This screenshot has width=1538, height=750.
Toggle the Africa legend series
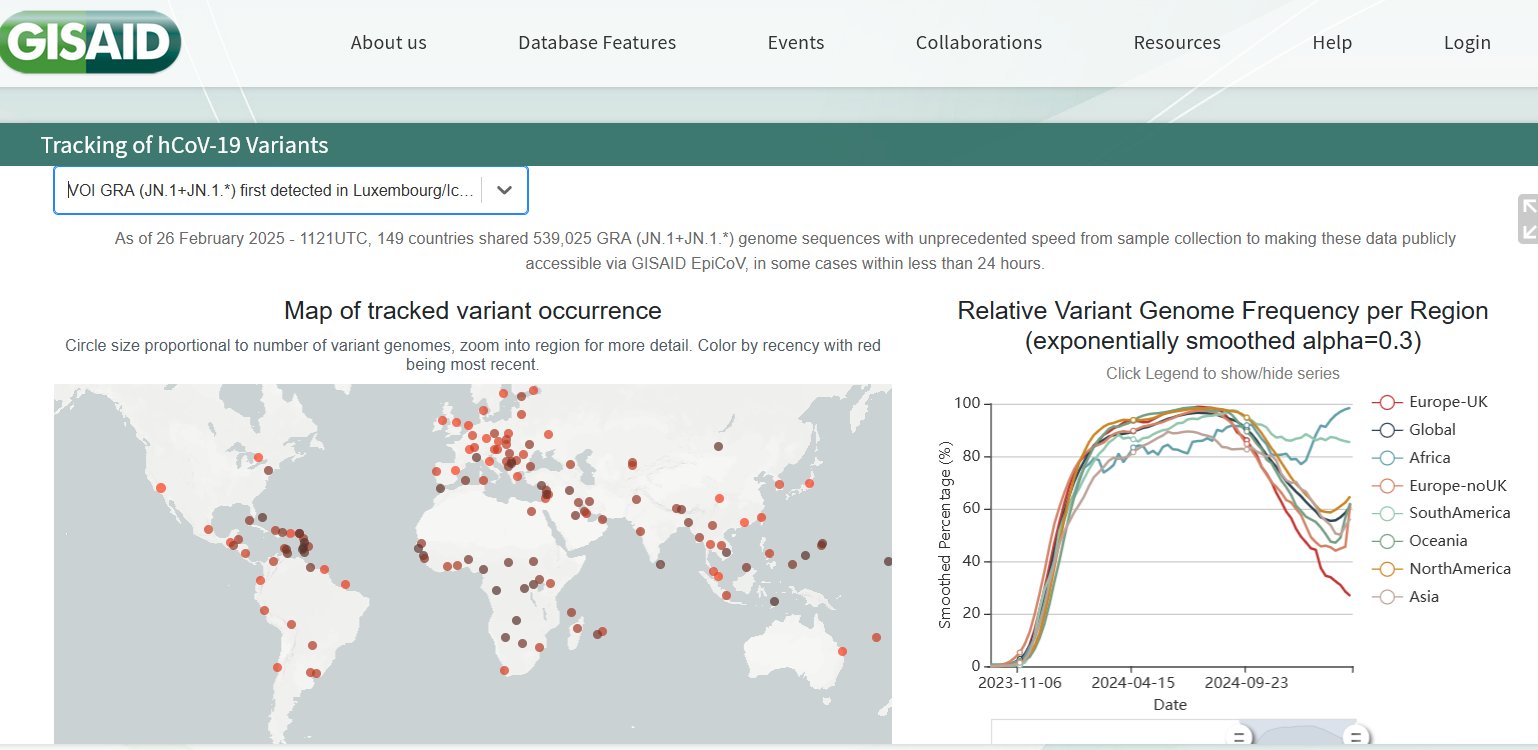(1386, 458)
